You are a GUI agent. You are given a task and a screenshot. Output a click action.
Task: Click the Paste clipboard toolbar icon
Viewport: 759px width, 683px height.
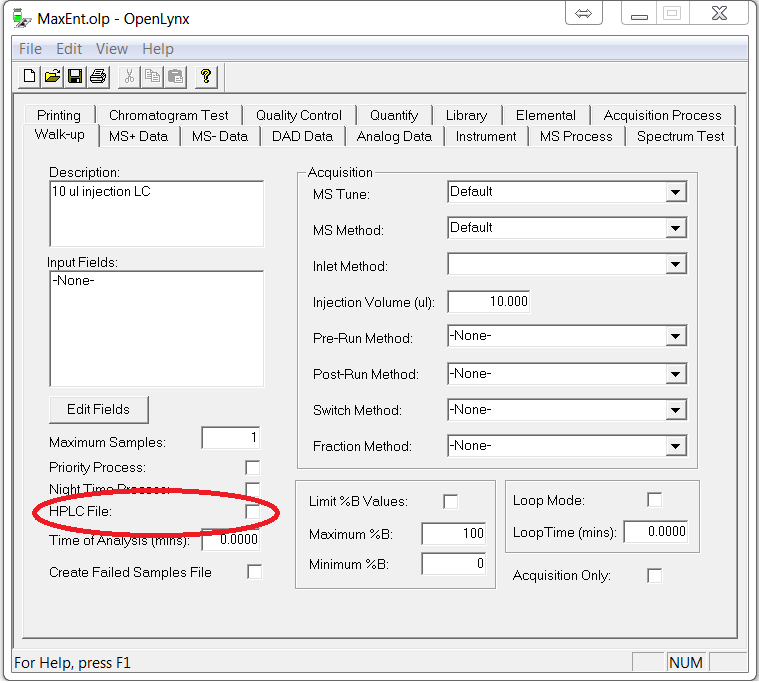point(176,76)
